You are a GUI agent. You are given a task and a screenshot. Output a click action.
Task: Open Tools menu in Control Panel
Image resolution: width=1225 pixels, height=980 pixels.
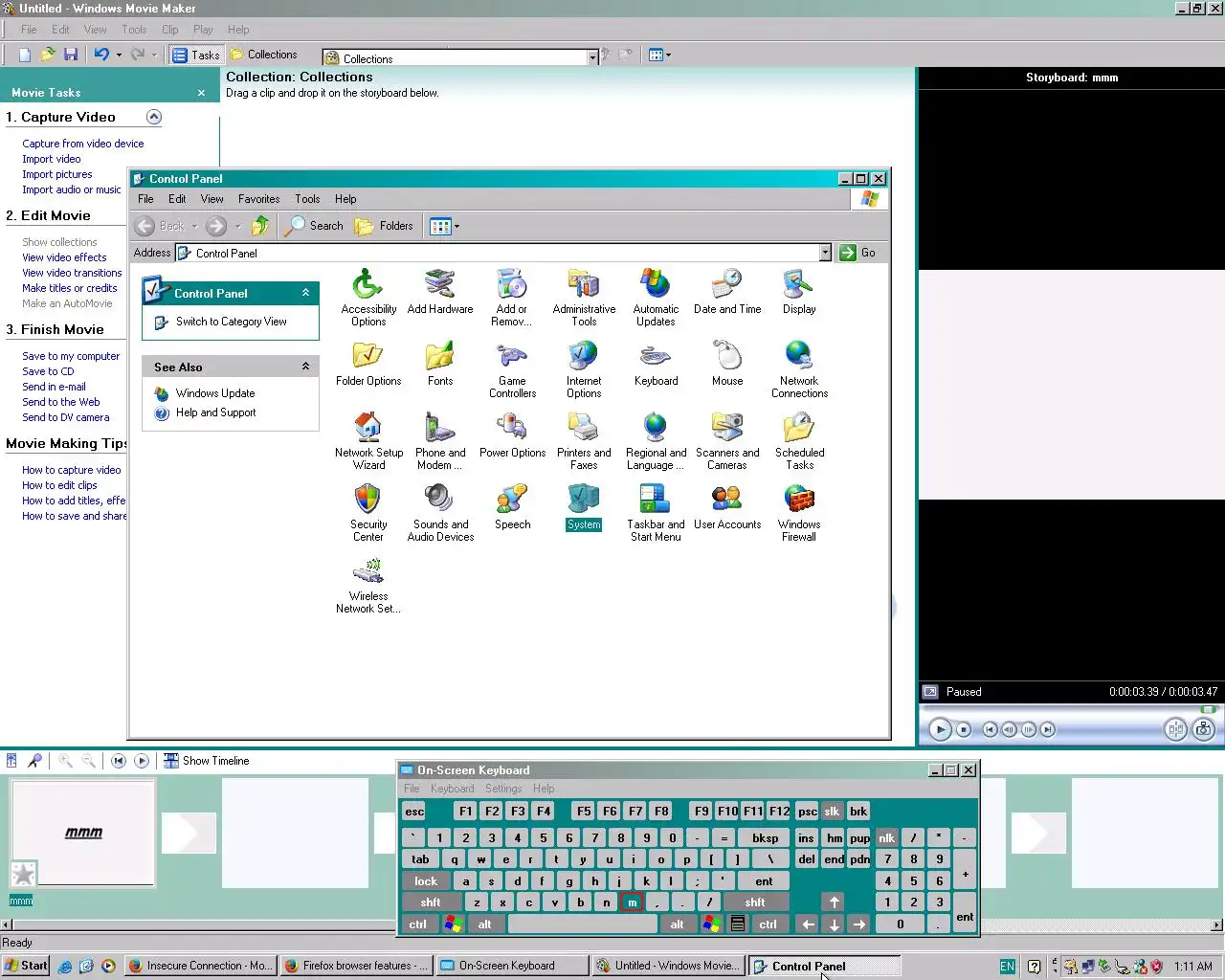307,199
